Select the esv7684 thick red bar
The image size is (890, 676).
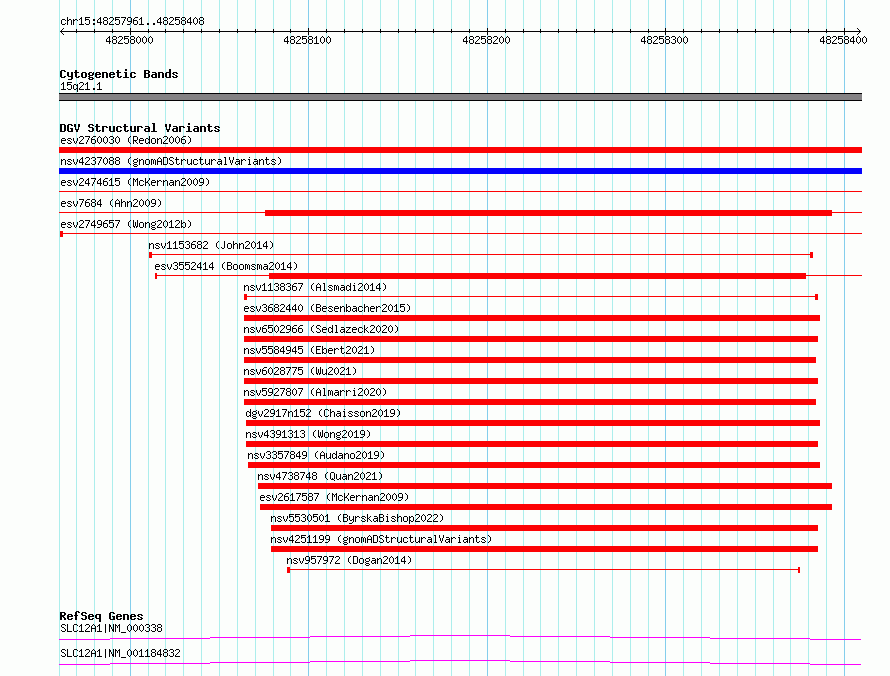(x=548, y=213)
